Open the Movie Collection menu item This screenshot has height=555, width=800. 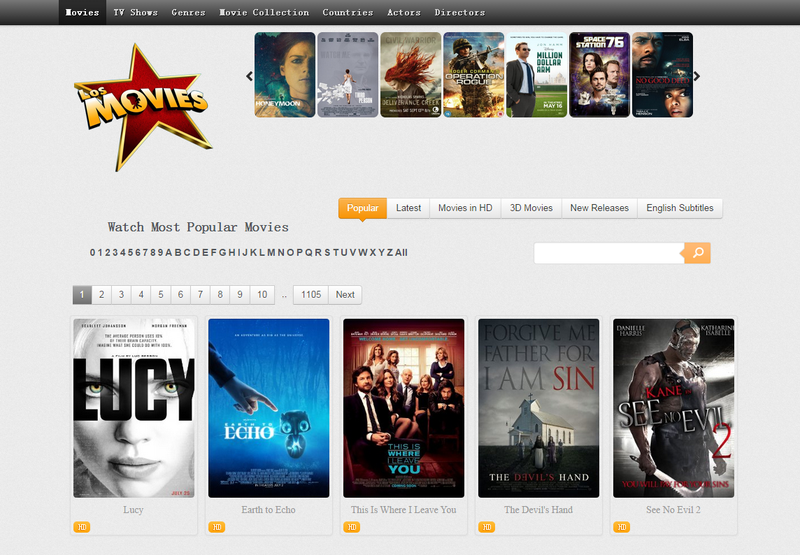(264, 12)
